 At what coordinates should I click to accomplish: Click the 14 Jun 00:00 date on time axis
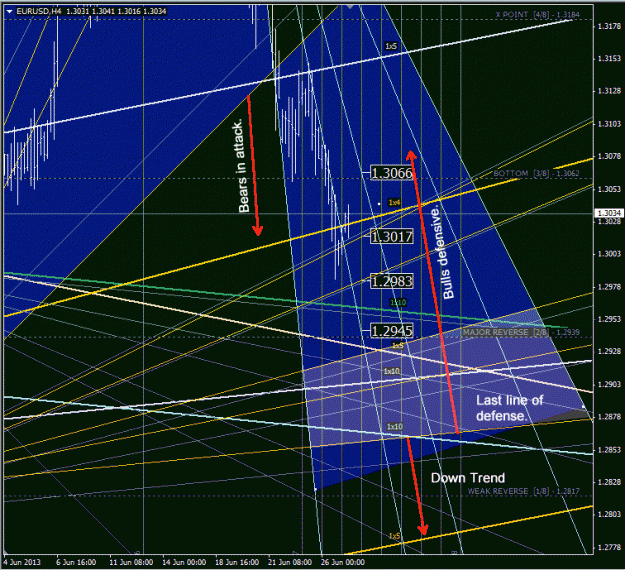(184, 562)
